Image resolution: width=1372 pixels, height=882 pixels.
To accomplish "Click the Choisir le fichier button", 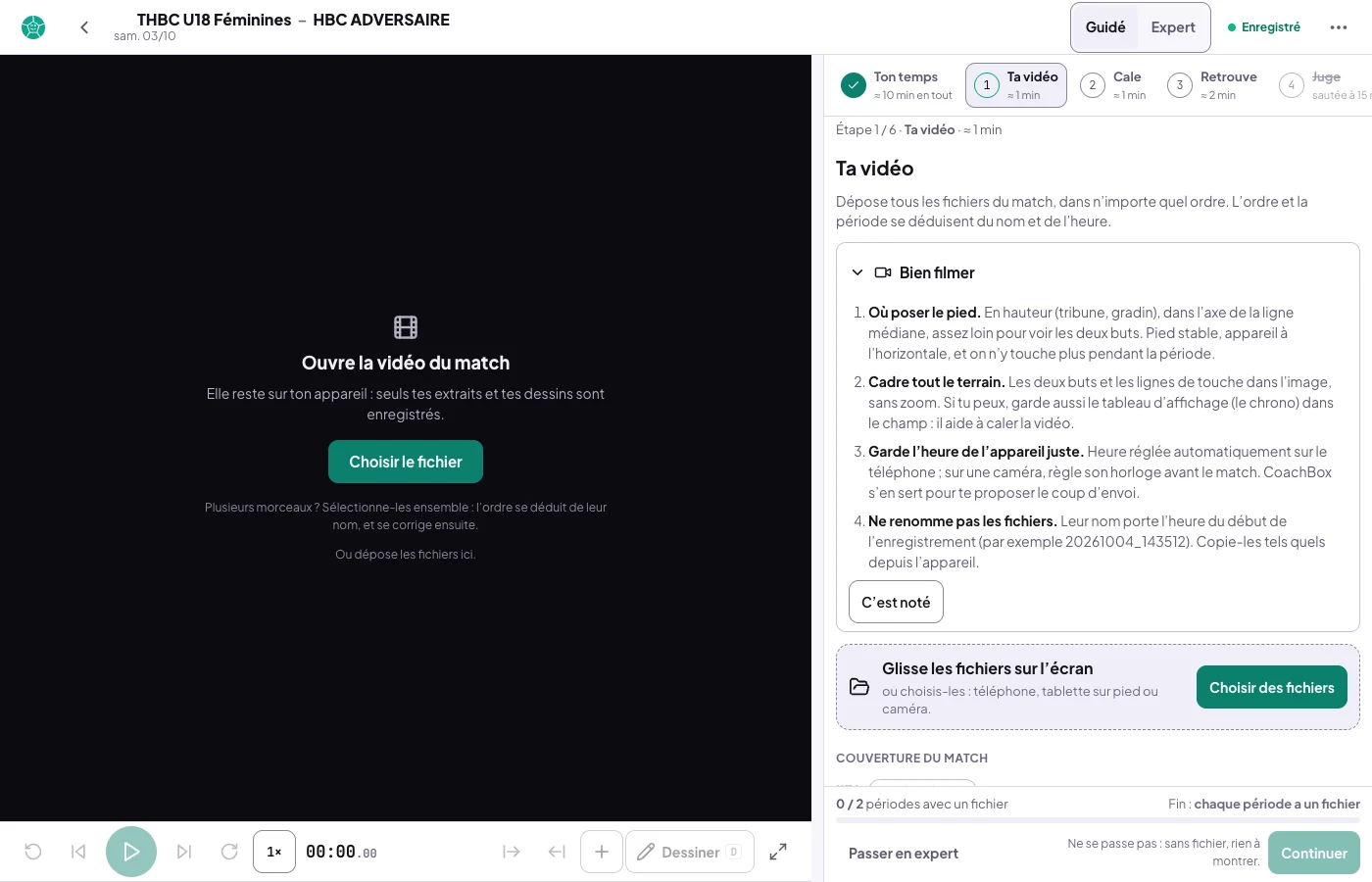I will coord(406,462).
